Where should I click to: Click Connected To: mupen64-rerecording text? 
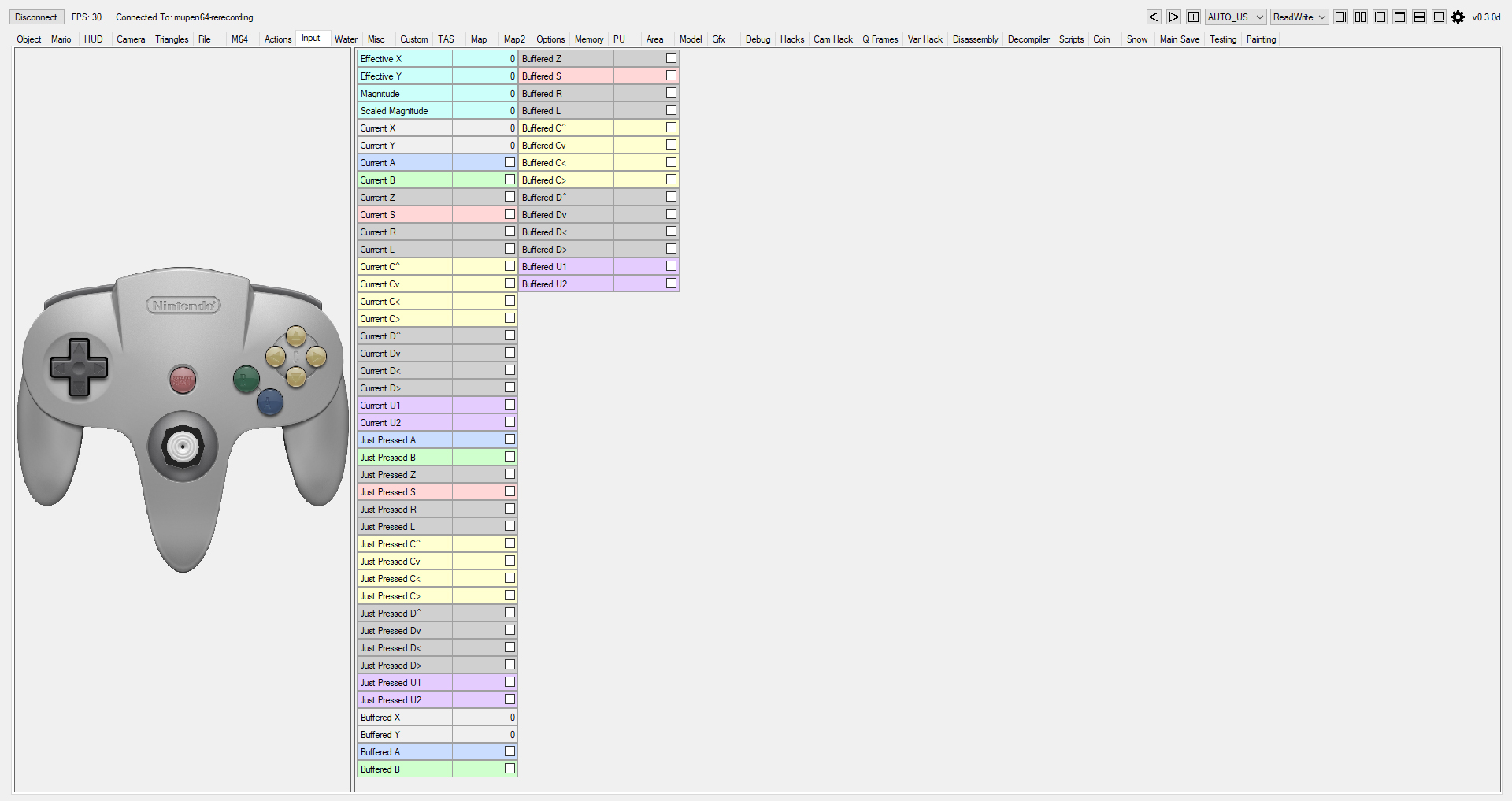pyautogui.click(x=184, y=17)
